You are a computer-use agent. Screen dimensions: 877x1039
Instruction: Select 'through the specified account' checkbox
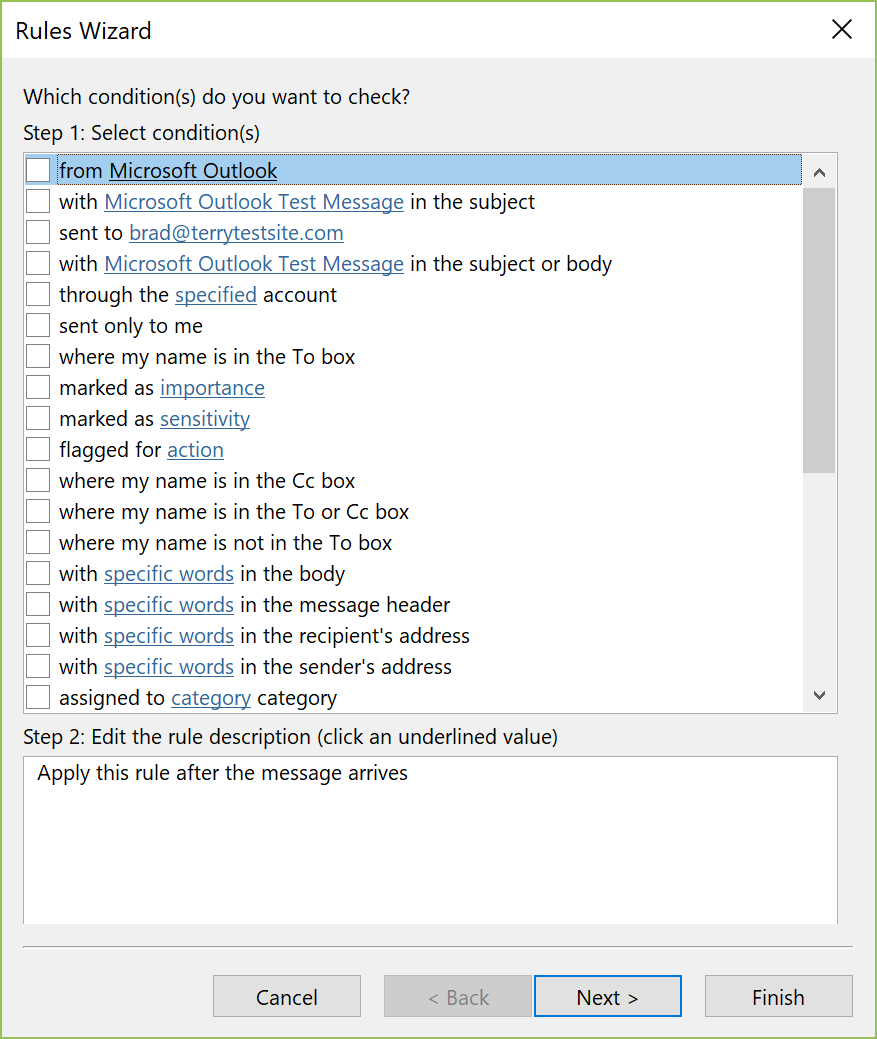click(38, 295)
